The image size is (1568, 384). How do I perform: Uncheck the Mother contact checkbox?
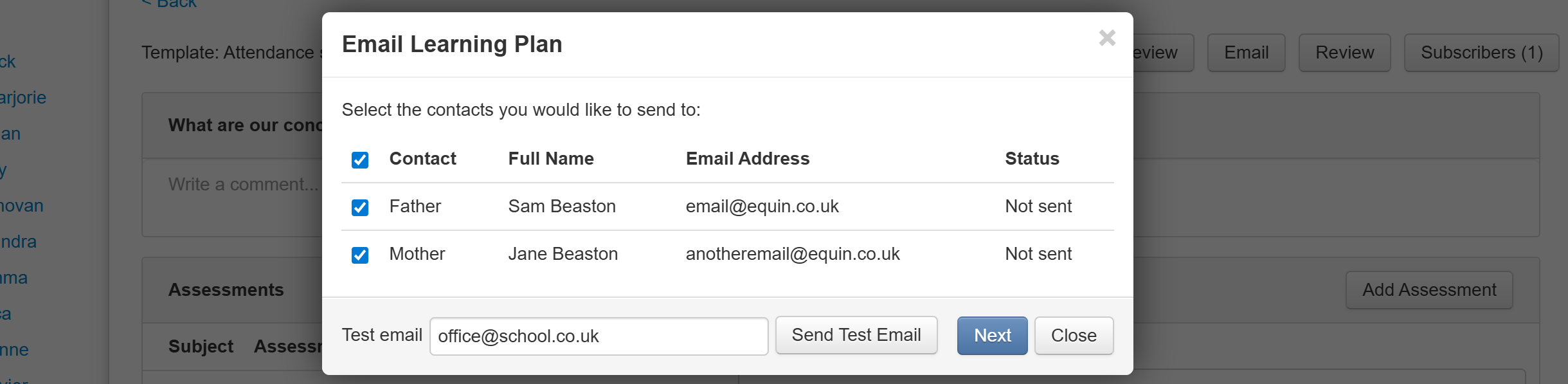point(360,255)
